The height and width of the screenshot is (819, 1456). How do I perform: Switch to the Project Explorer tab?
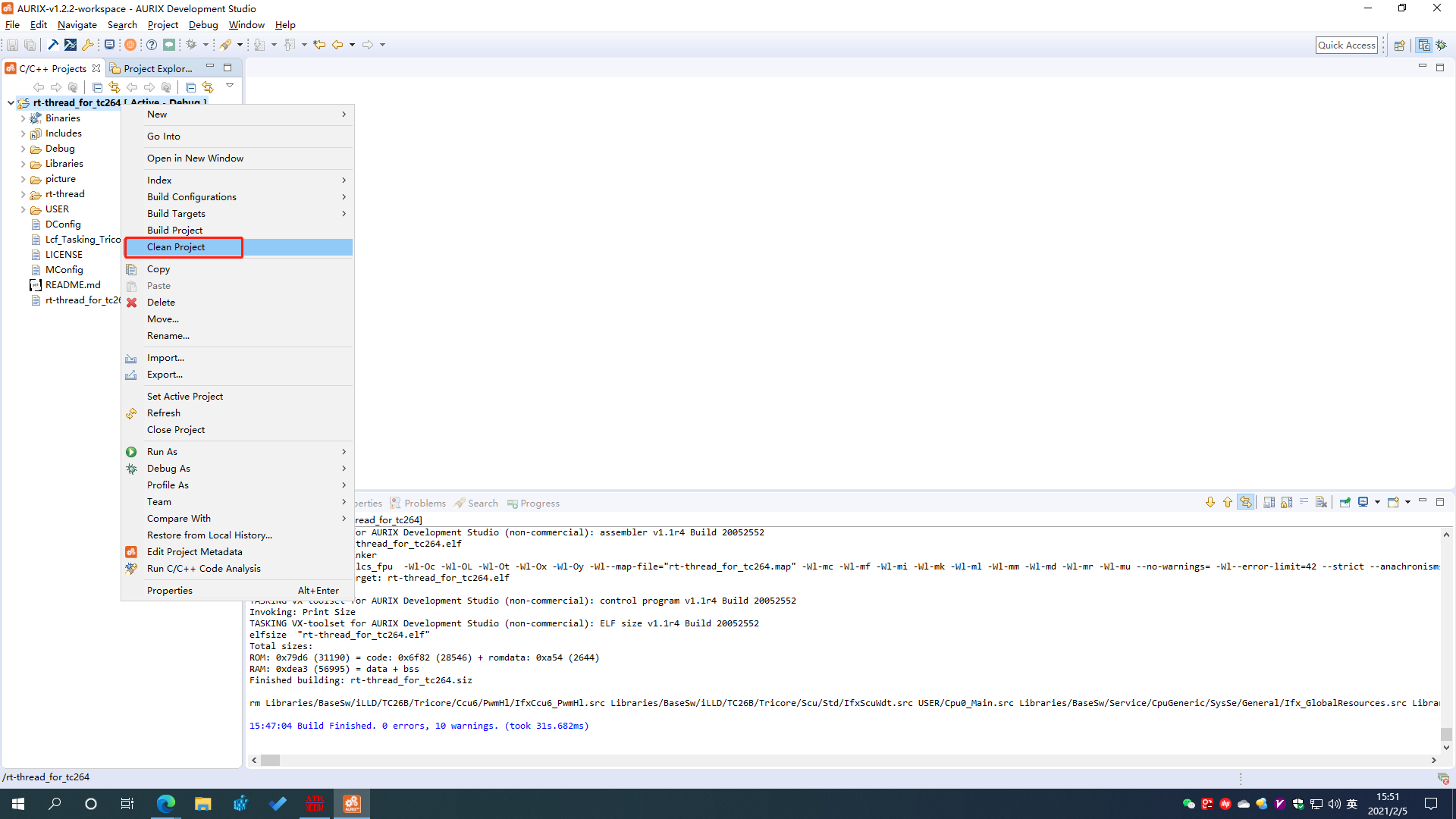(x=151, y=68)
